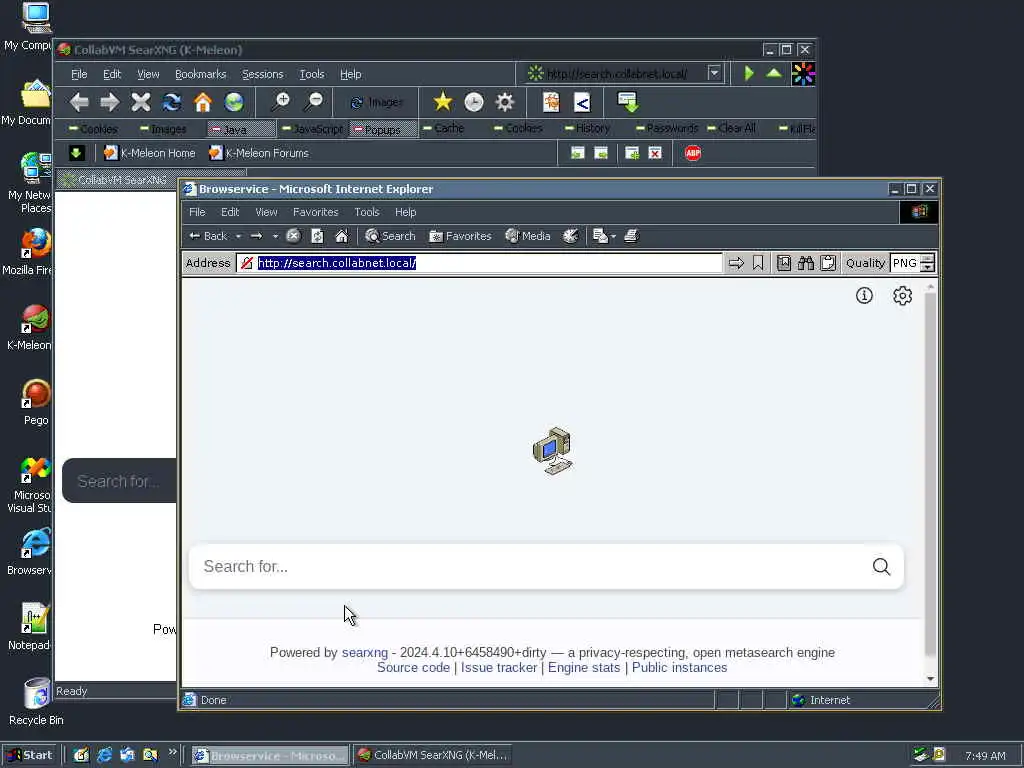Open History icon in Internet Explorer toolbar
Image resolution: width=1024 pixels, height=768 pixels.
pyautogui.click(x=570, y=236)
